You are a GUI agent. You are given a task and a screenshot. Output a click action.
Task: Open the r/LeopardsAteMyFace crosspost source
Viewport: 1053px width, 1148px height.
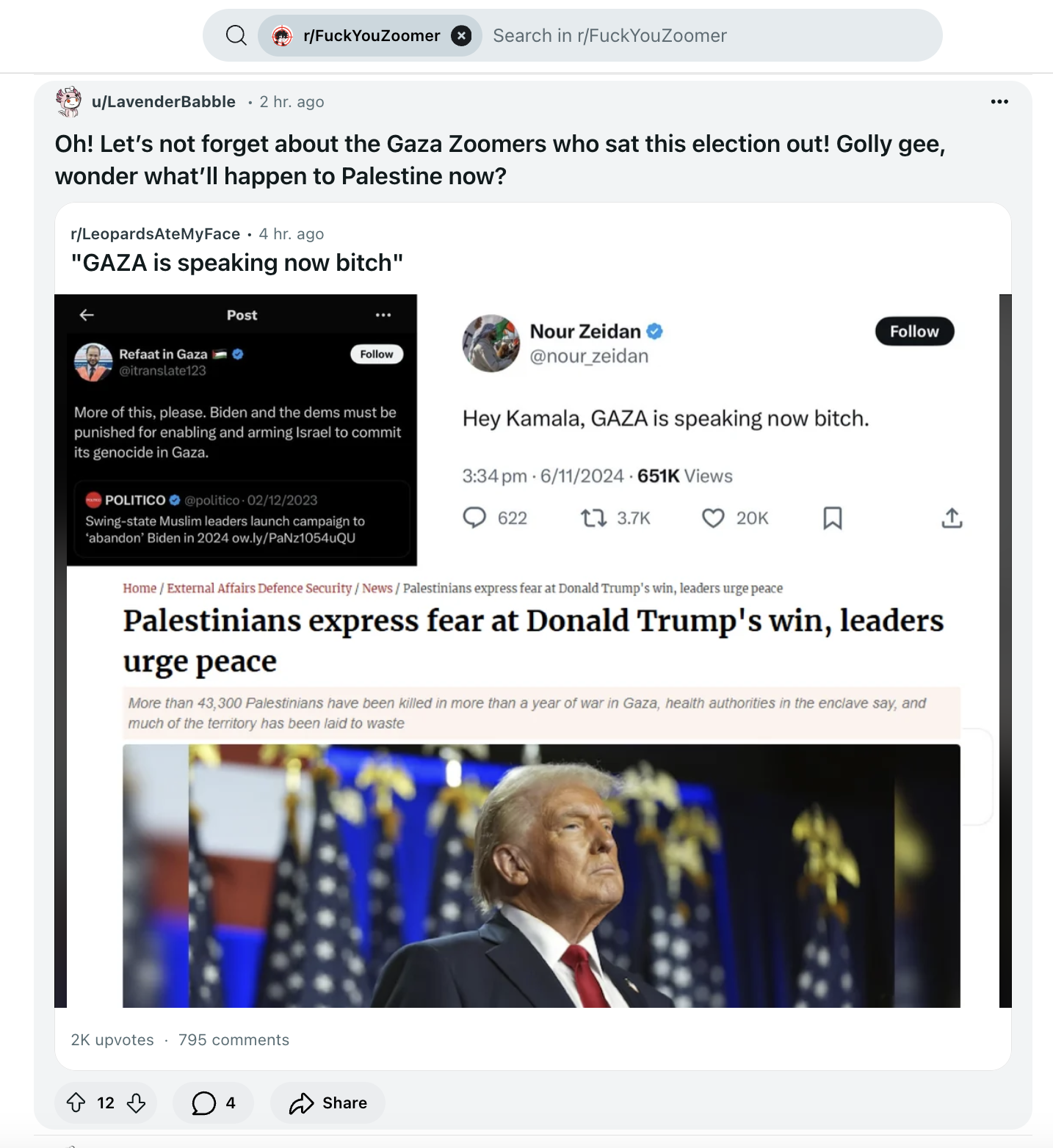pyautogui.click(x=155, y=233)
